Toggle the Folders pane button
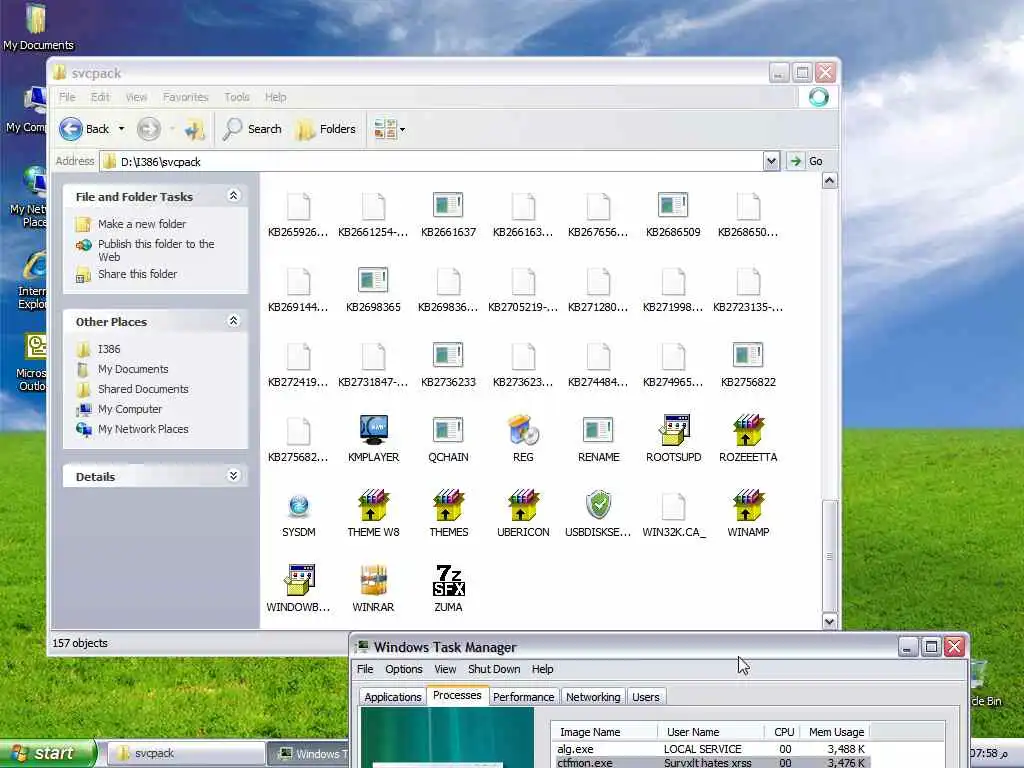1024x768 pixels. [x=326, y=129]
